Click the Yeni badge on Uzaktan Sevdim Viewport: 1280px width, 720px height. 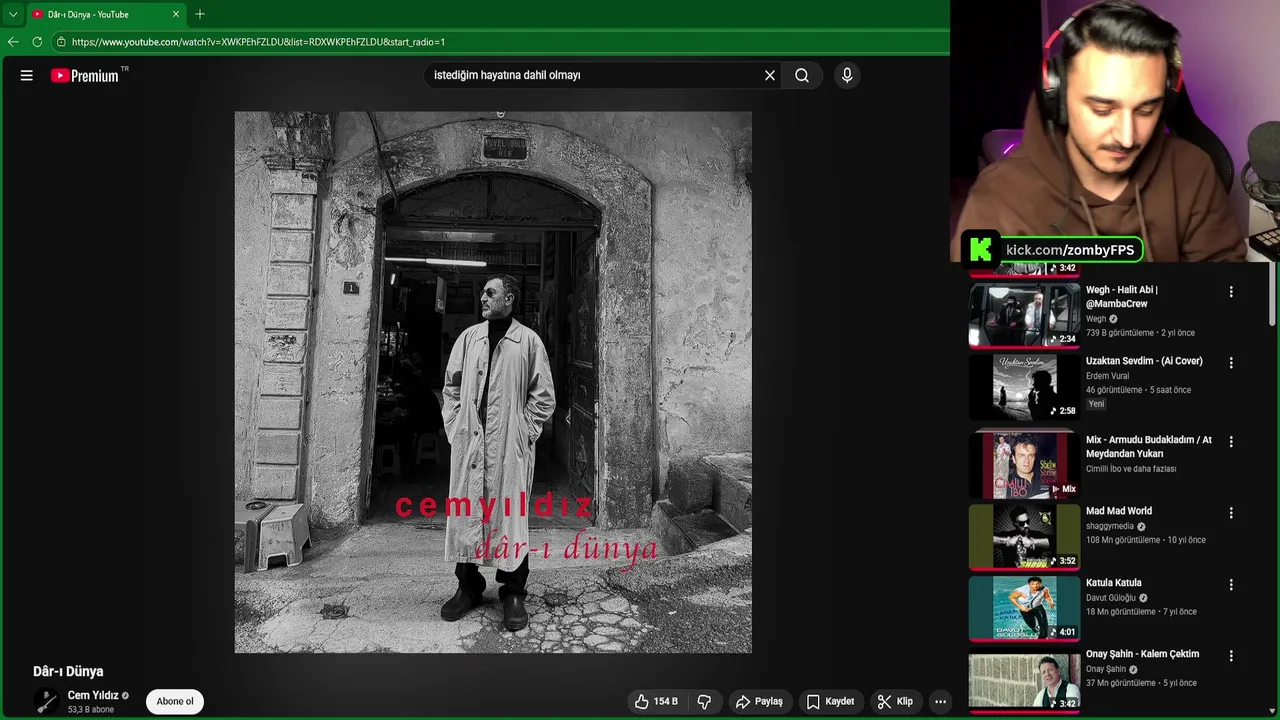pos(1097,404)
